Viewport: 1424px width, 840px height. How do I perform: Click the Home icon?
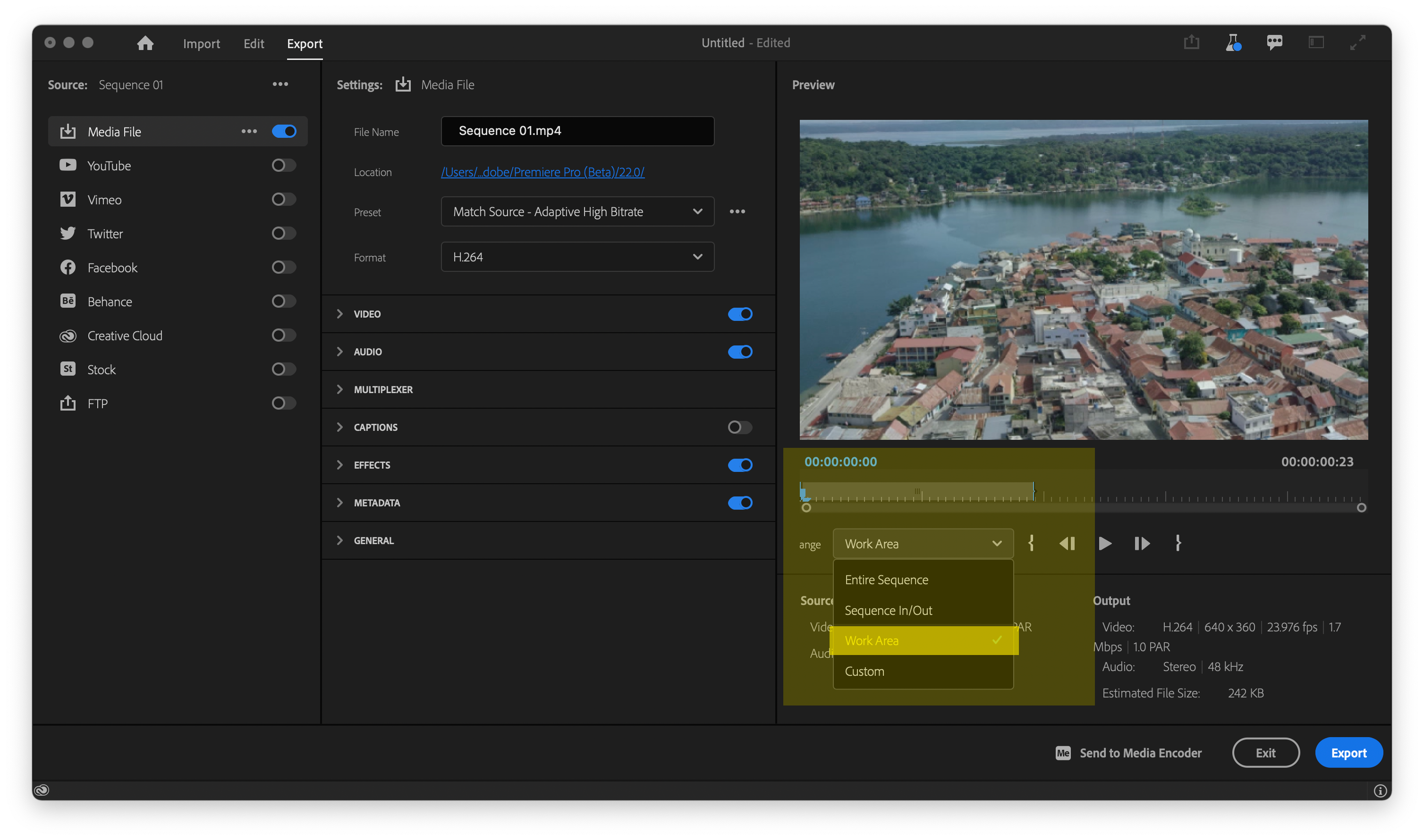click(145, 43)
